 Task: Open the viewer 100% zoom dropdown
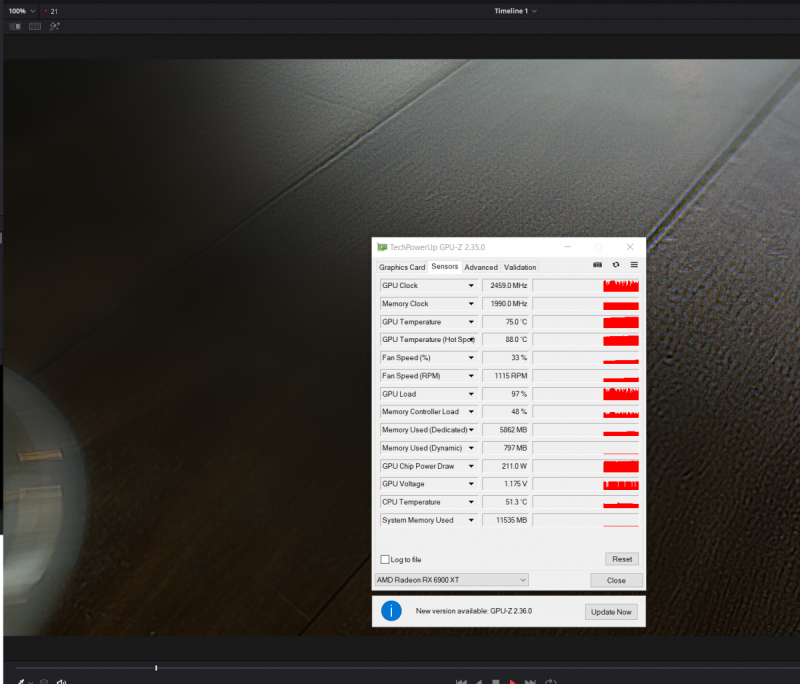[x=21, y=11]
